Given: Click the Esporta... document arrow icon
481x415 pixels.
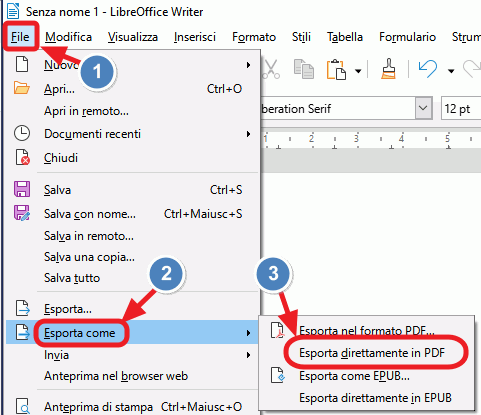Looking at the screenshot, I should click(23, 308).
